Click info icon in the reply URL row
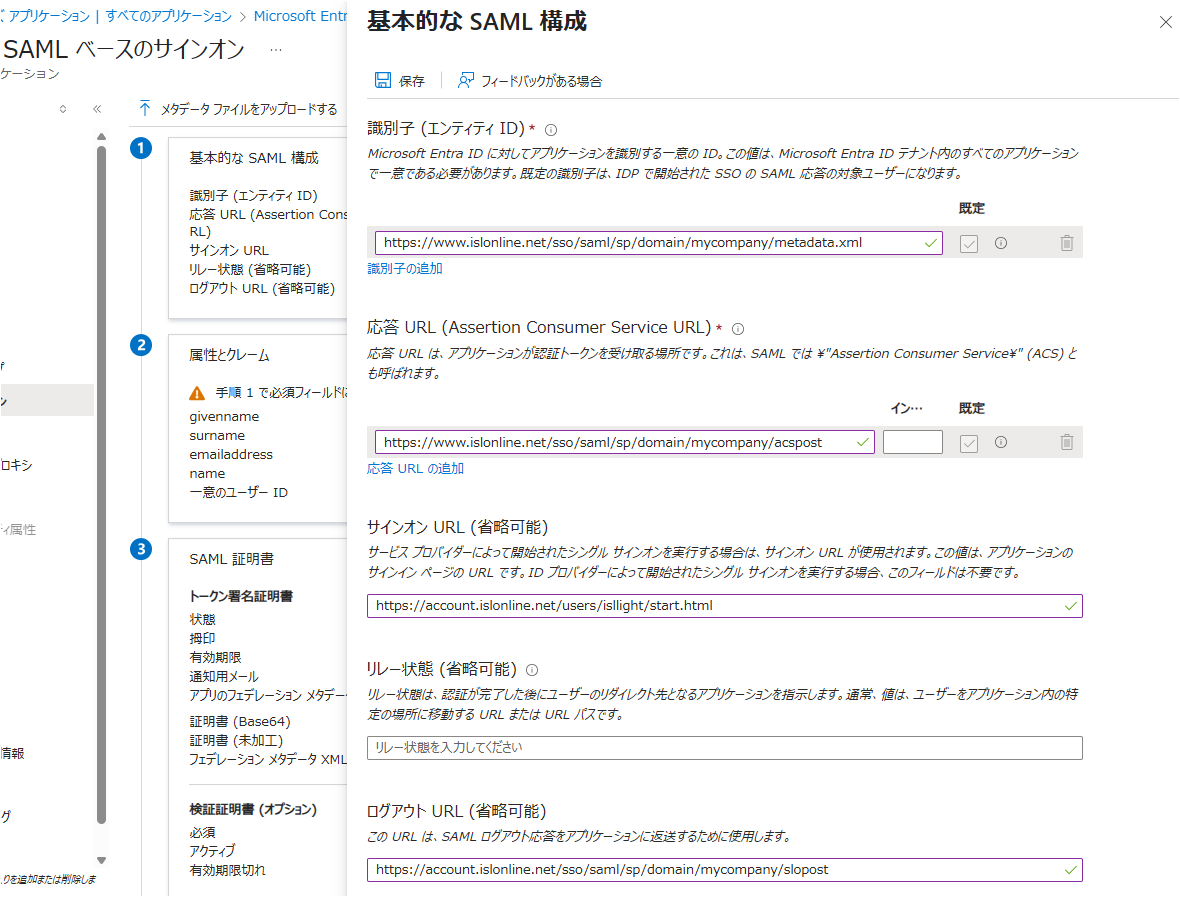This screenshot has height=897, width=1180. [1001, 442]
